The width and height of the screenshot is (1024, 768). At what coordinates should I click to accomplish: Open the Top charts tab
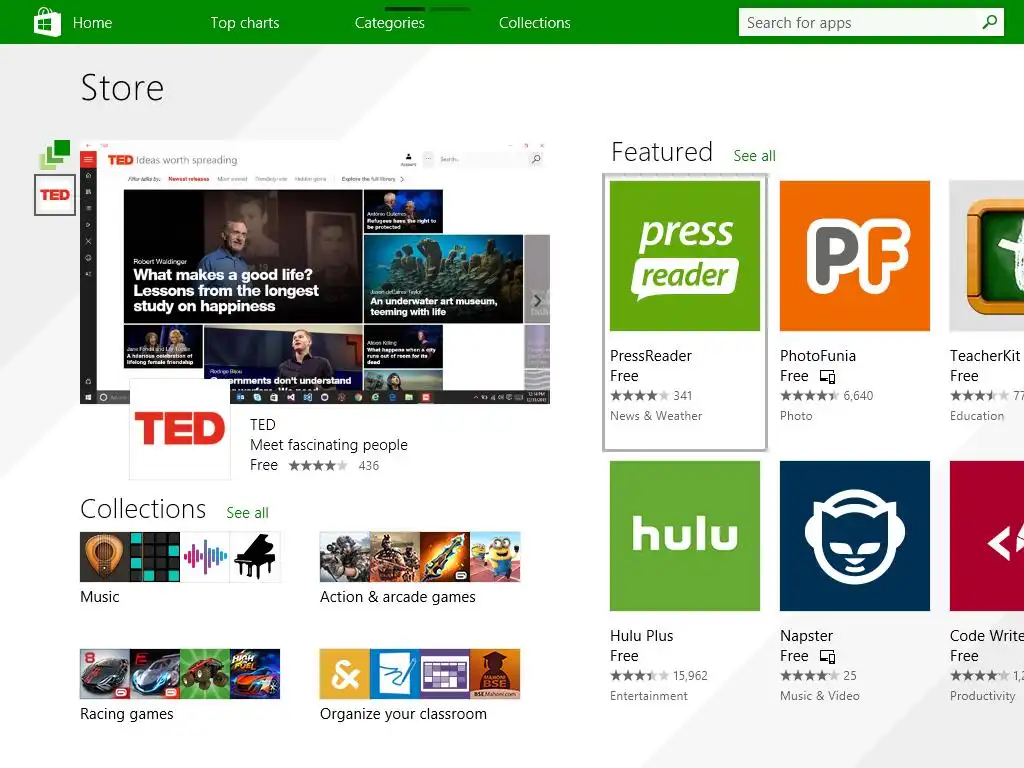tap(245, 23)
